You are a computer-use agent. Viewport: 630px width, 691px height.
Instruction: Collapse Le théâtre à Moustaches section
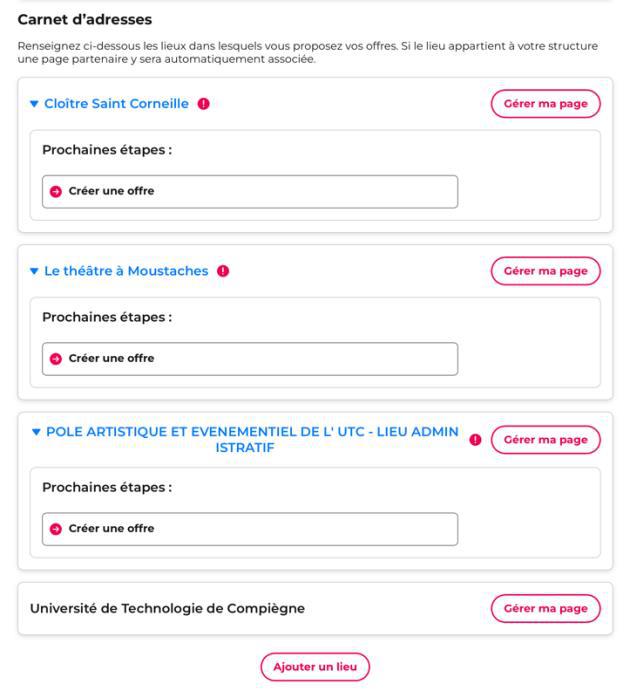pyautogui.click(x=35, y=271)
